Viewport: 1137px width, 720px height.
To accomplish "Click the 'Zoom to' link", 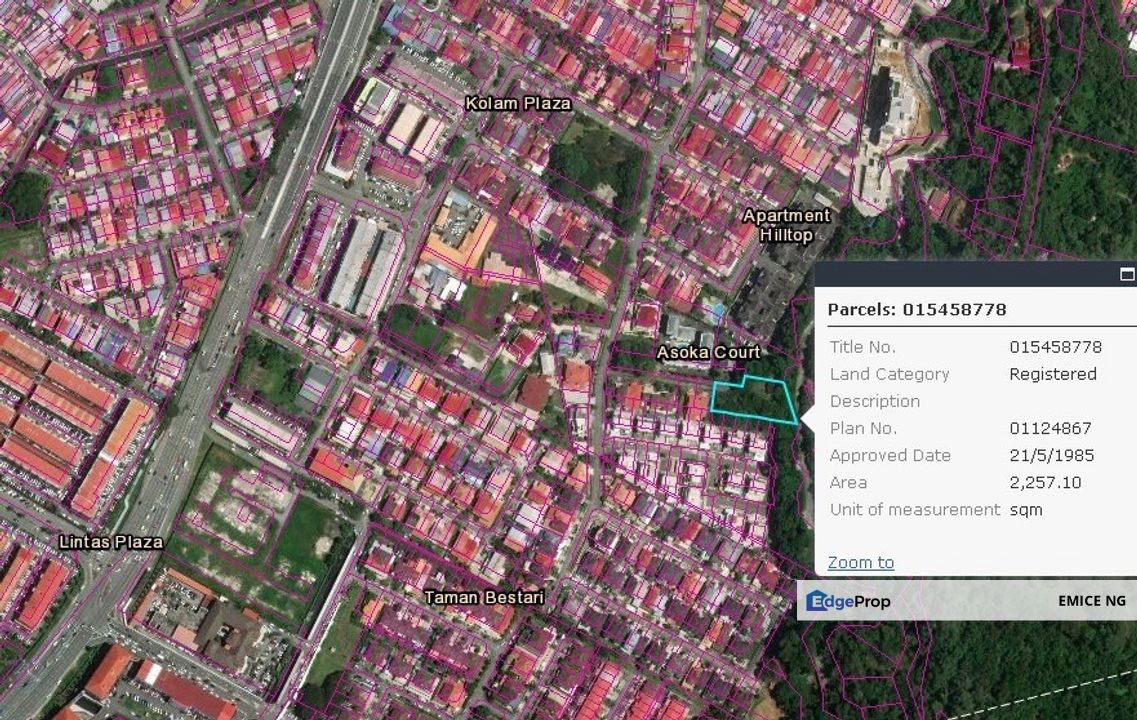I will click(860, 562).
